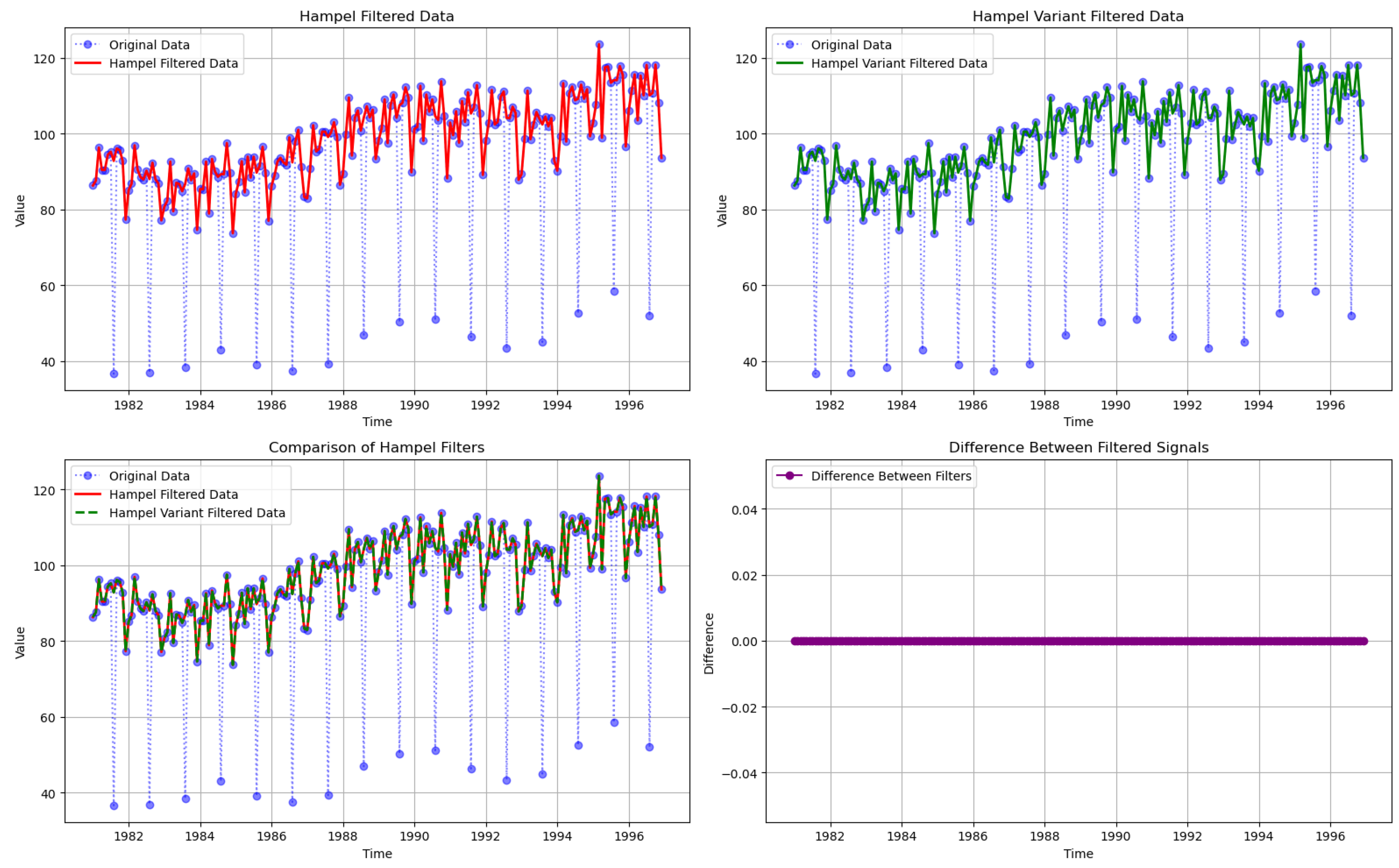Click the 'Hampel Variant Filtered Data' legend text in the comparison plot
Screen dimensions: 1399x868
197,512
